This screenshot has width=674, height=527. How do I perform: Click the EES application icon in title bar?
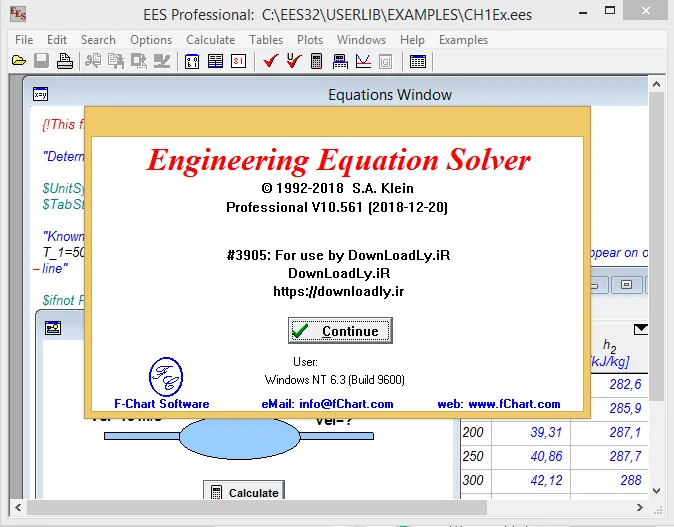18,14
